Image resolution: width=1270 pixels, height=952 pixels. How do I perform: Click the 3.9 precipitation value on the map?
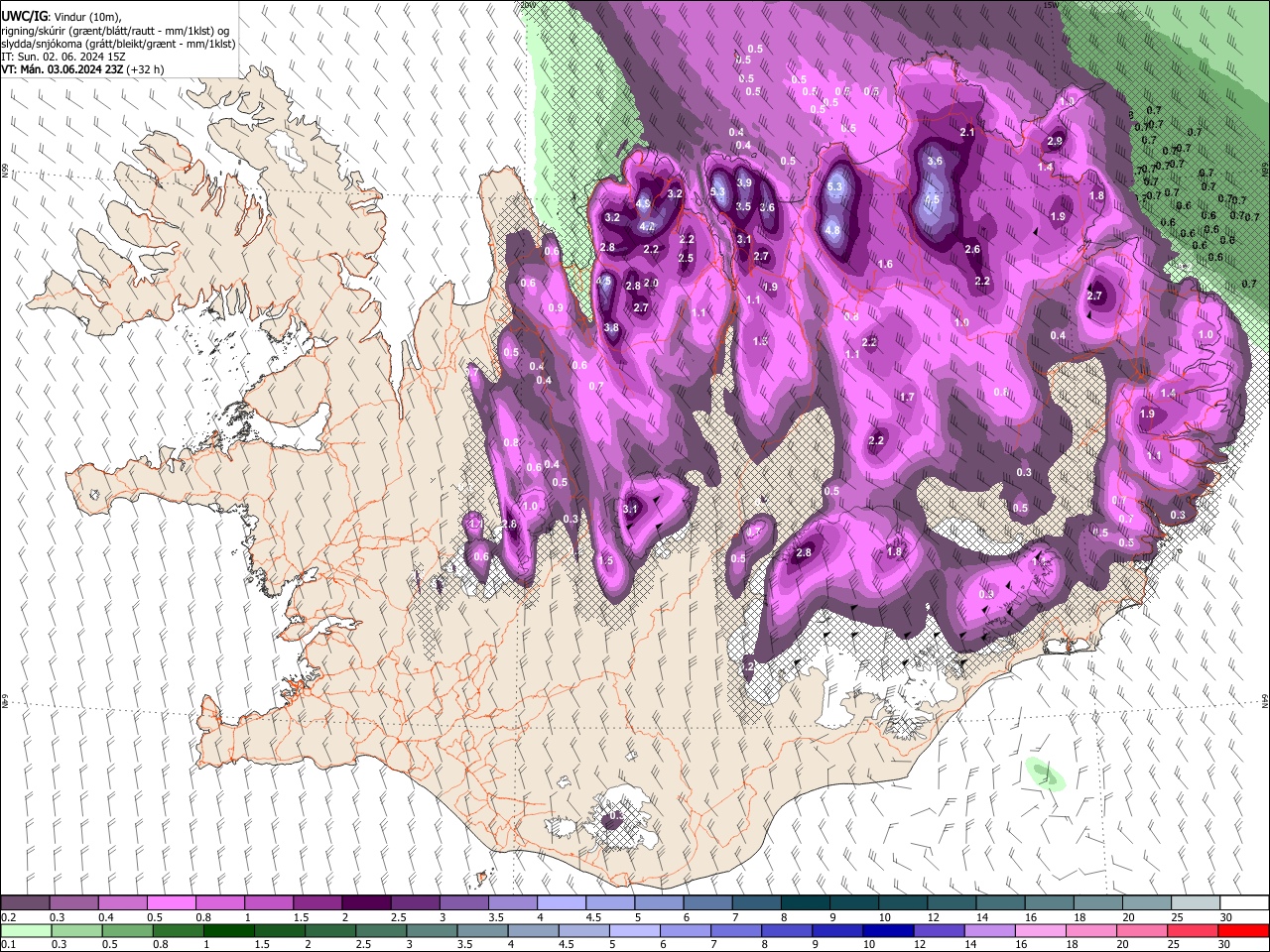(x=744, y=183)
